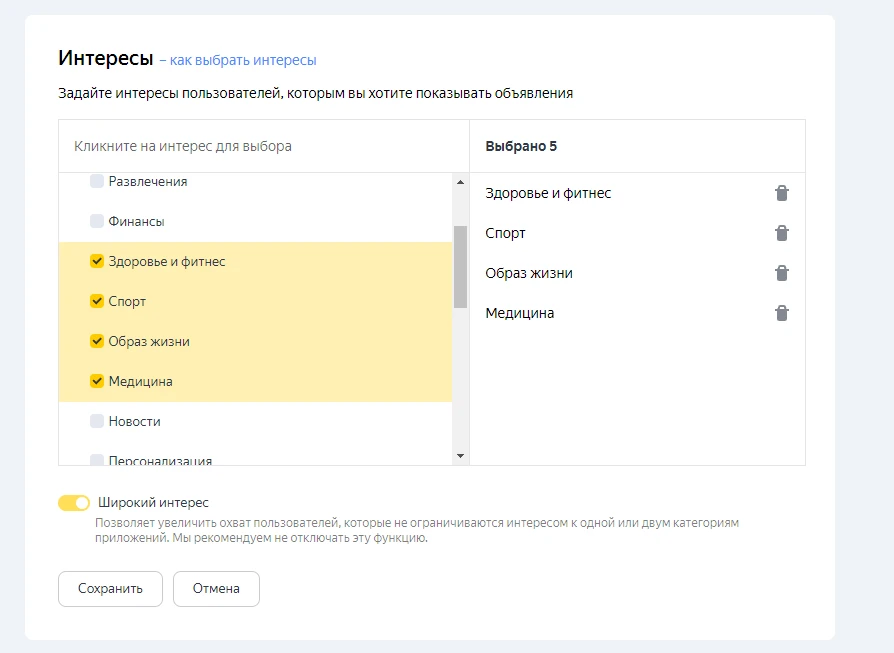Click the Широкий интерес label

(x=153, y=502)
